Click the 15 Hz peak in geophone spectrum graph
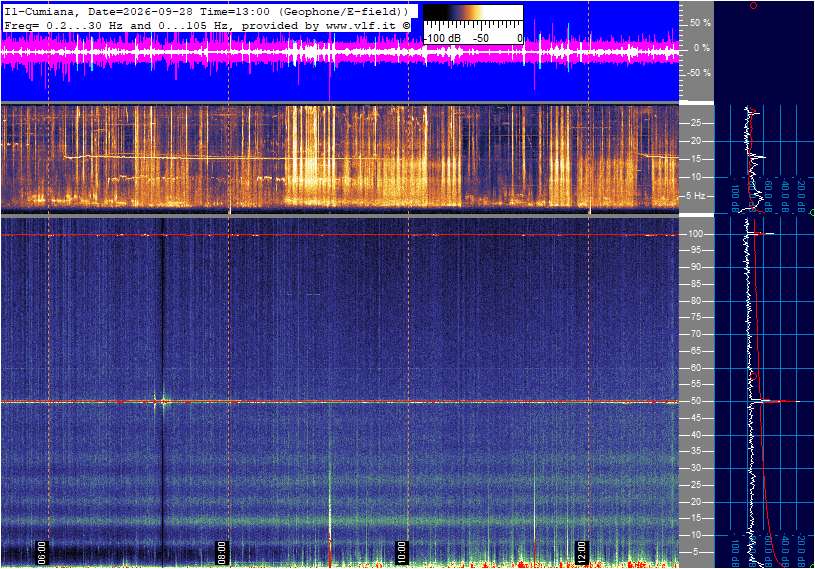 click(758, 157)
